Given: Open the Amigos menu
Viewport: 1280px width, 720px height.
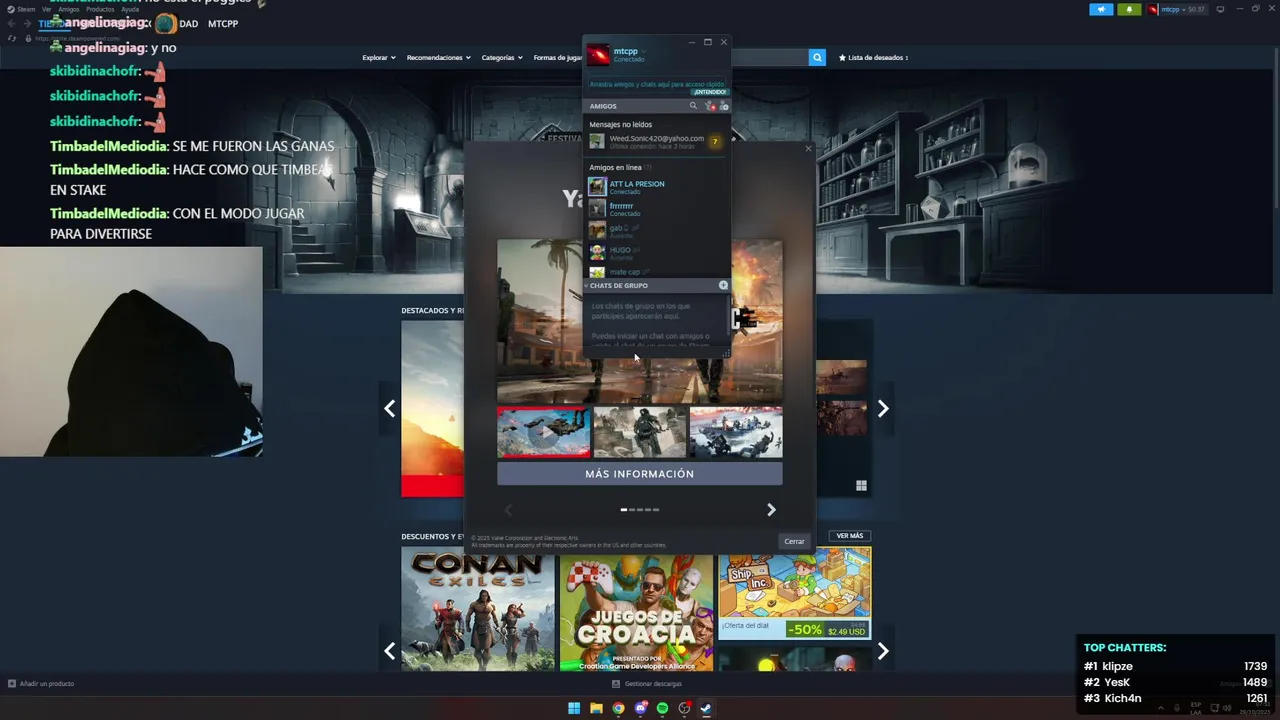Looking at the screenshot, I should click(x=69, y=9).
